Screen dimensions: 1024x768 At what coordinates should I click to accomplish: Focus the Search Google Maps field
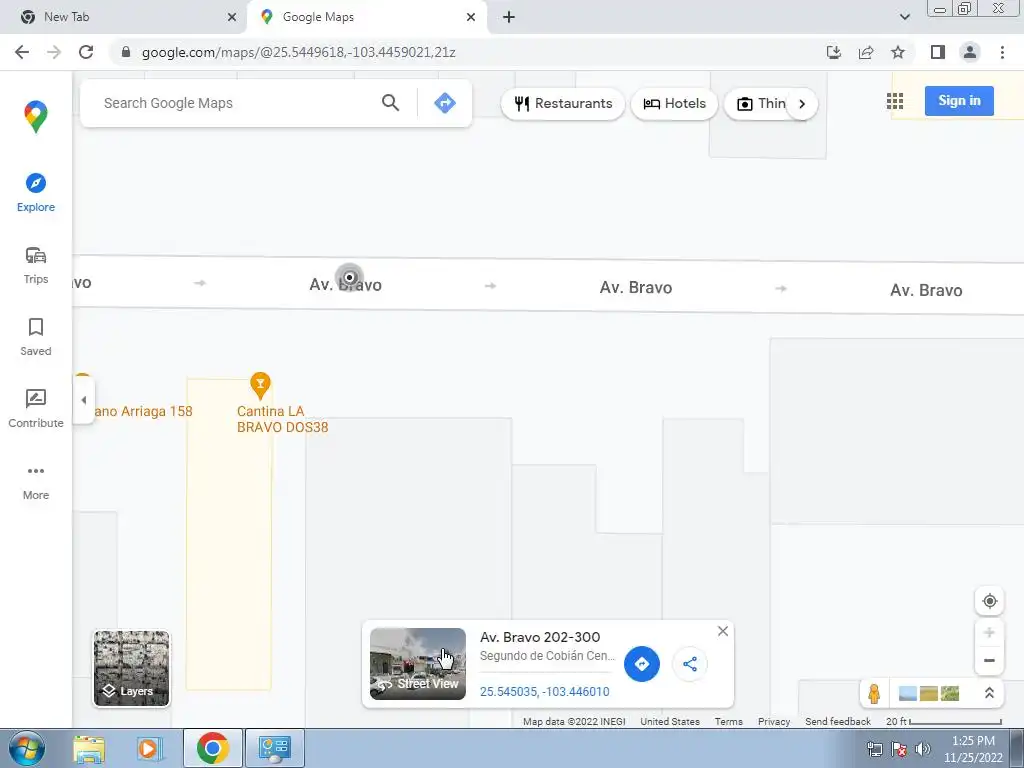click(x=235, y=103)
